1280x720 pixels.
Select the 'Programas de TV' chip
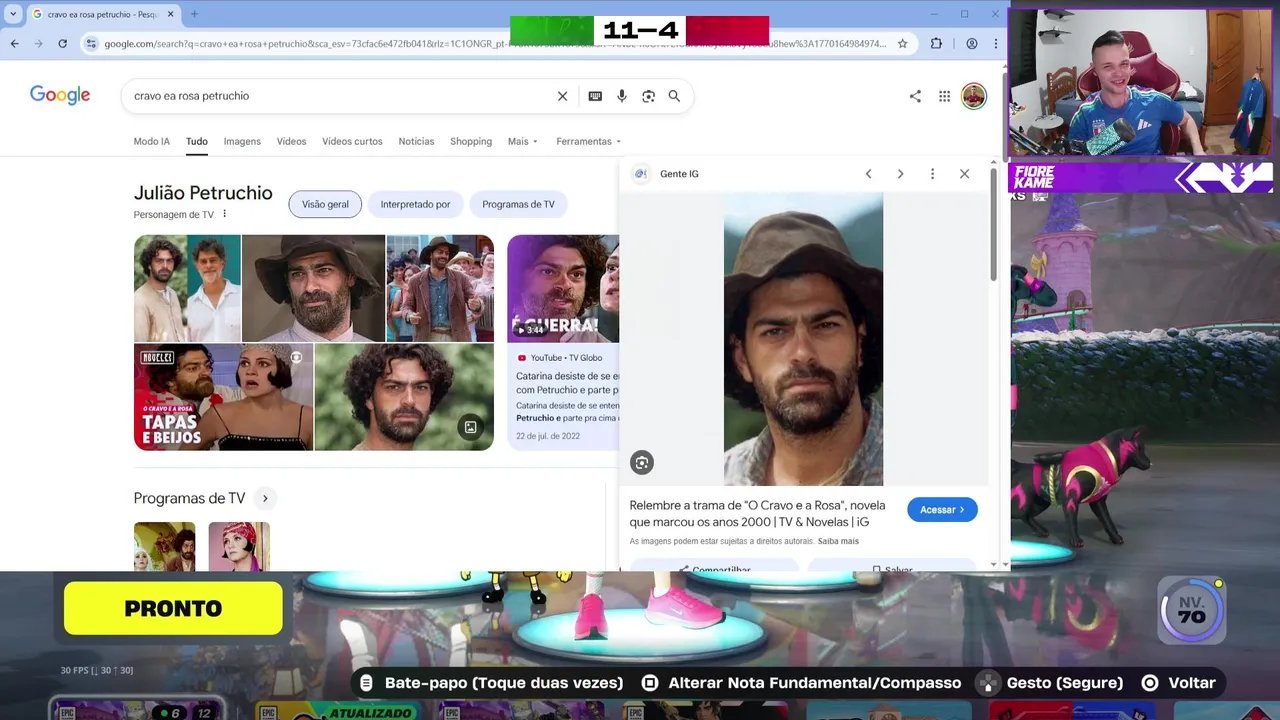point(518,204)
